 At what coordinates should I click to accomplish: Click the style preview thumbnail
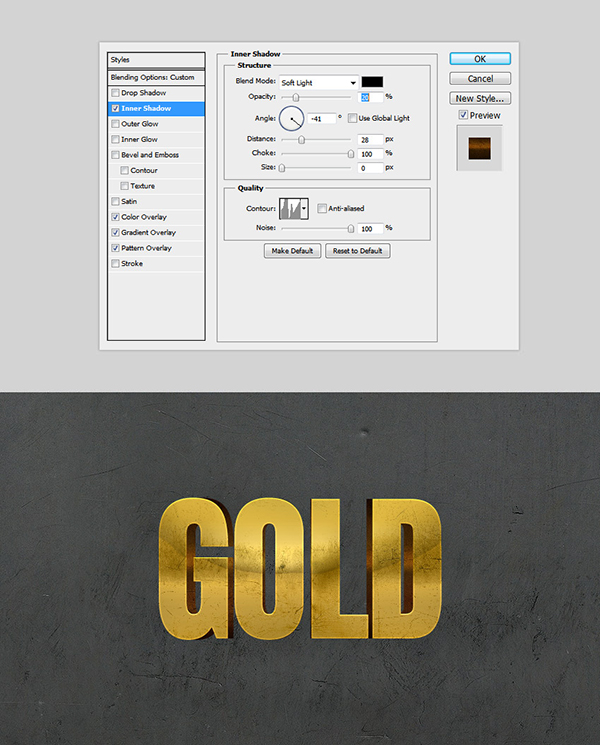(x=477, y=146)
